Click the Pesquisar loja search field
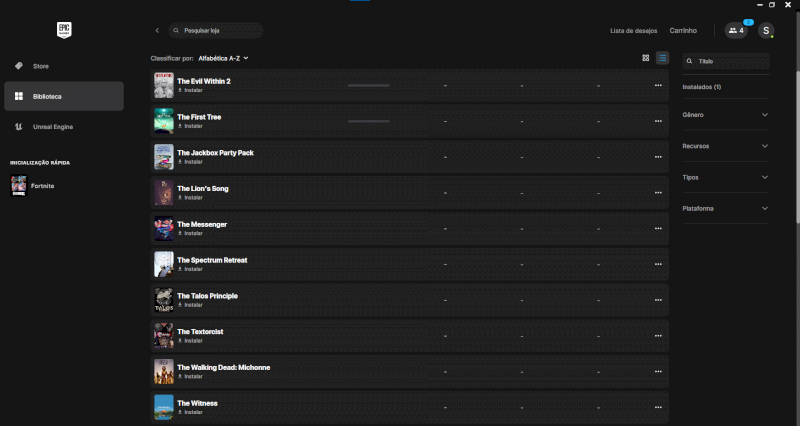 (216, 31)
